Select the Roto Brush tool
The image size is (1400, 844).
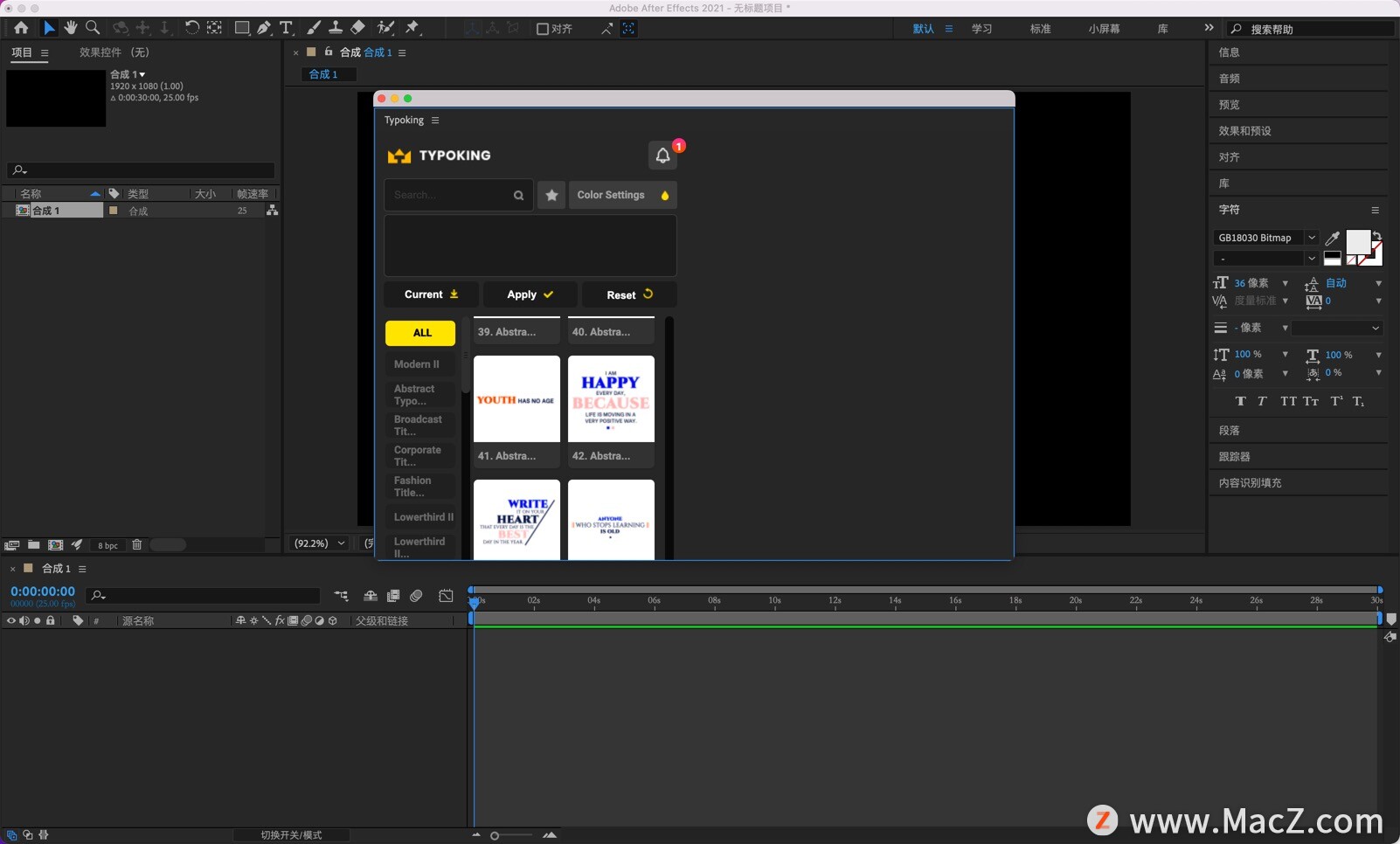385,28
